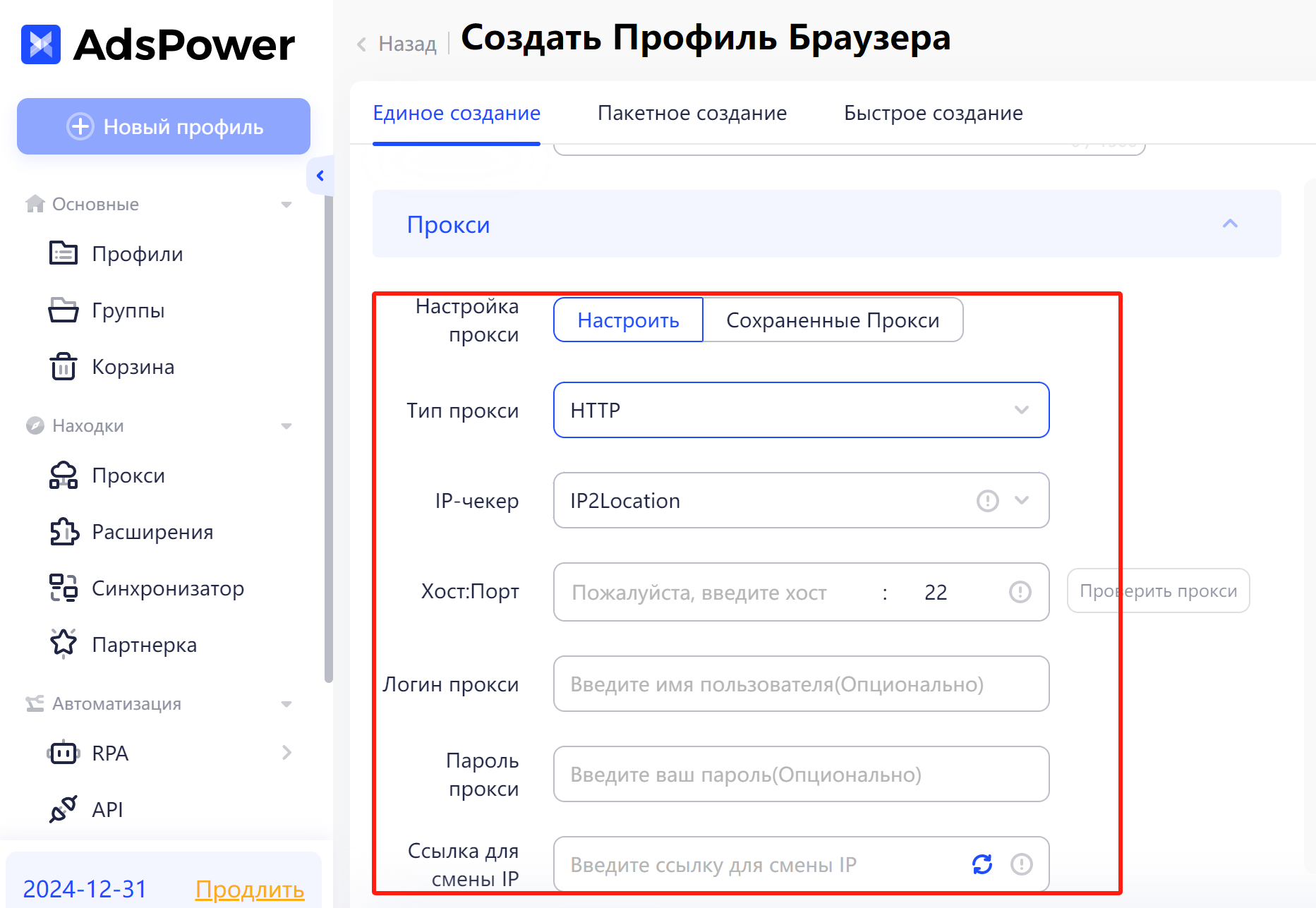Collapse the Основные sidebar group arrow

click(286, 205)
